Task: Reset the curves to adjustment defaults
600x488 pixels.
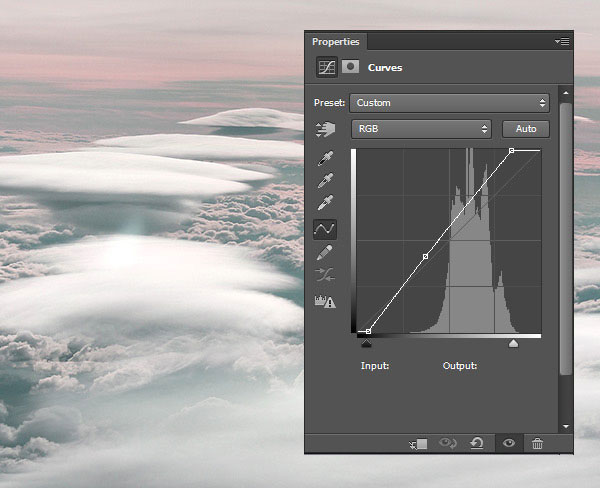Action: coord(478,444)
